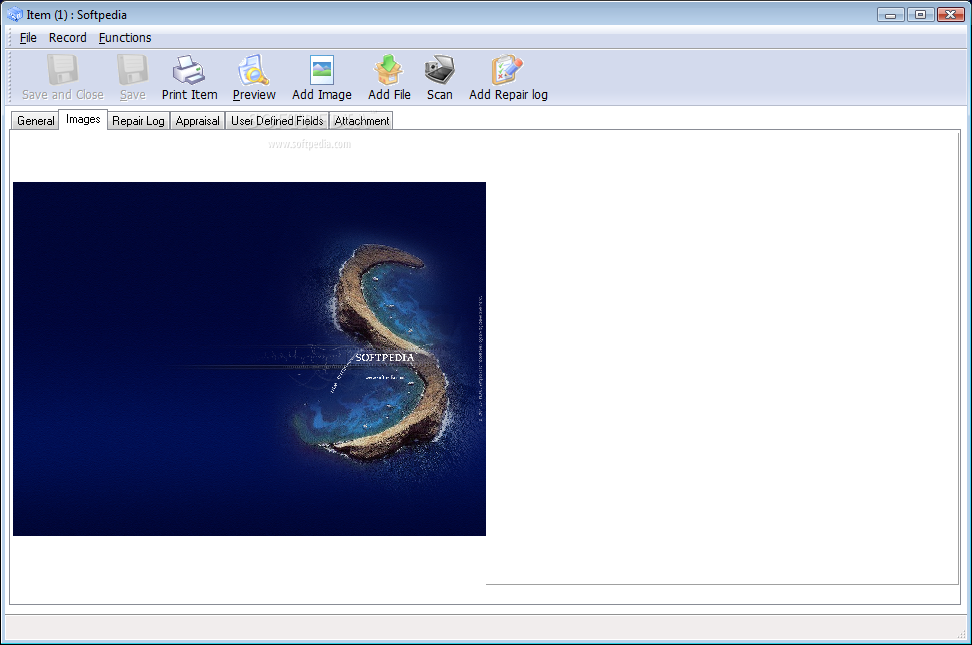The width and height of the screenshot is (972, 645).
Task: Open the Record menu
Action: (68, 38)
